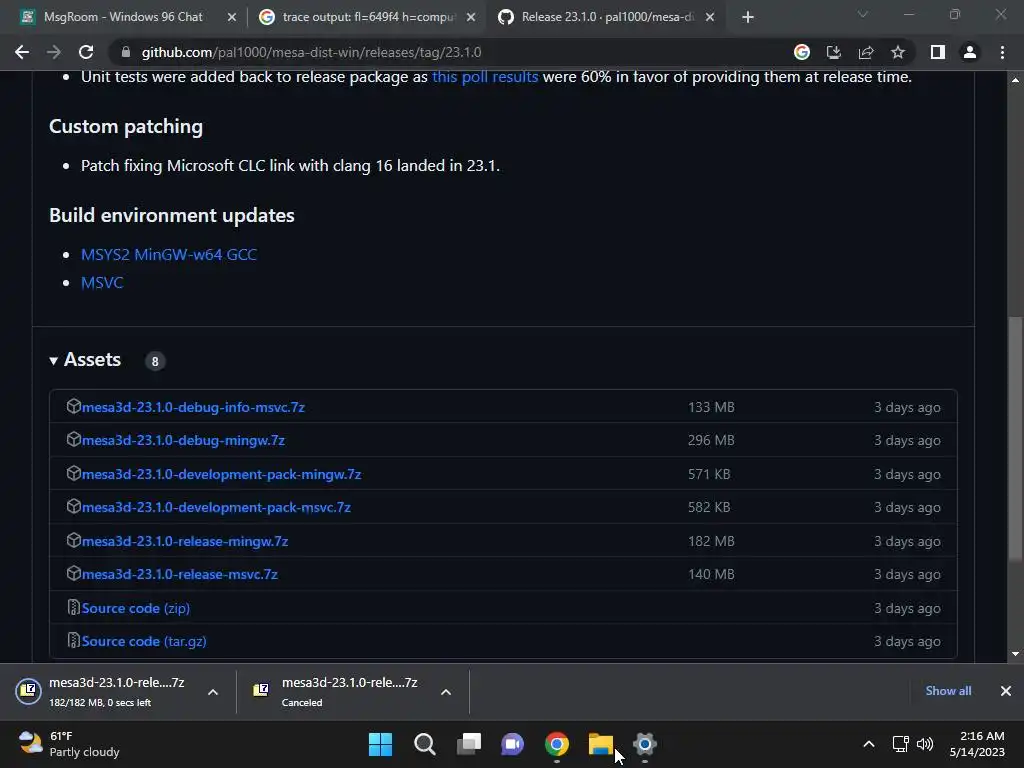Open the volume icon in the system tray
This screenshot has width=1024, height=768.
925,744
